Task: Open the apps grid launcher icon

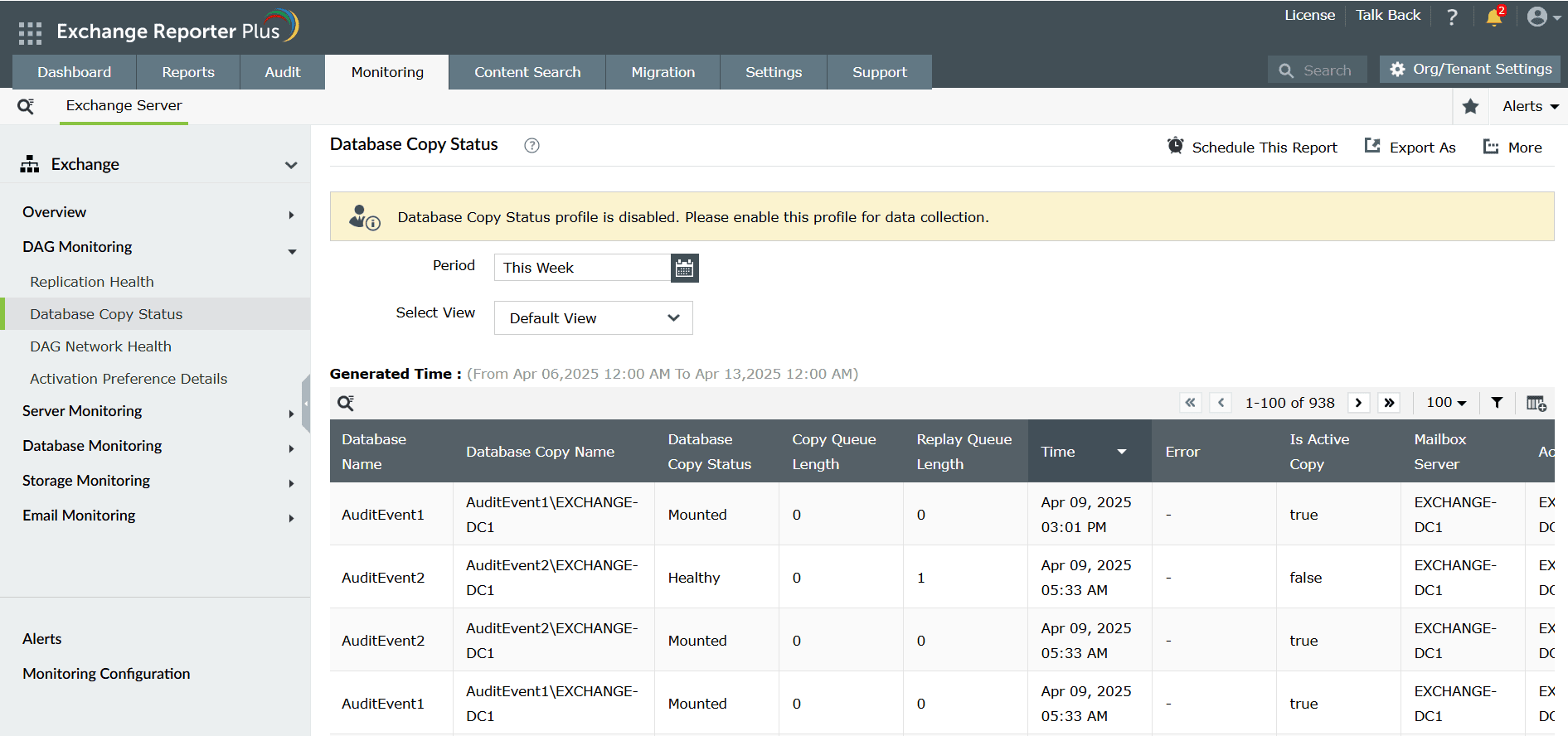Action: point(30,32)
